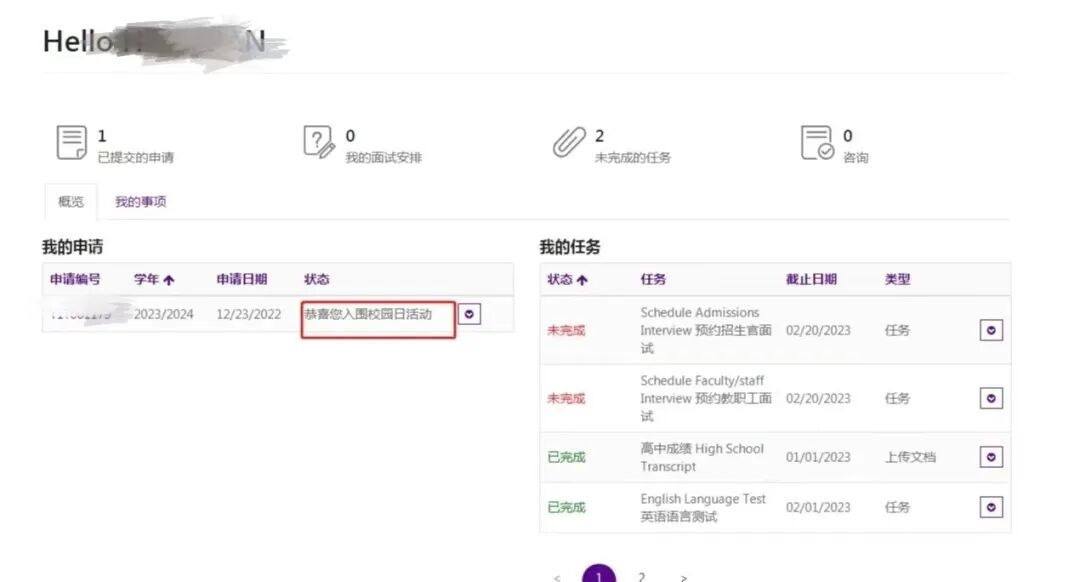Expand English Language Test task dropdown
Screen dimensions: 1080x582
[991, 507]
